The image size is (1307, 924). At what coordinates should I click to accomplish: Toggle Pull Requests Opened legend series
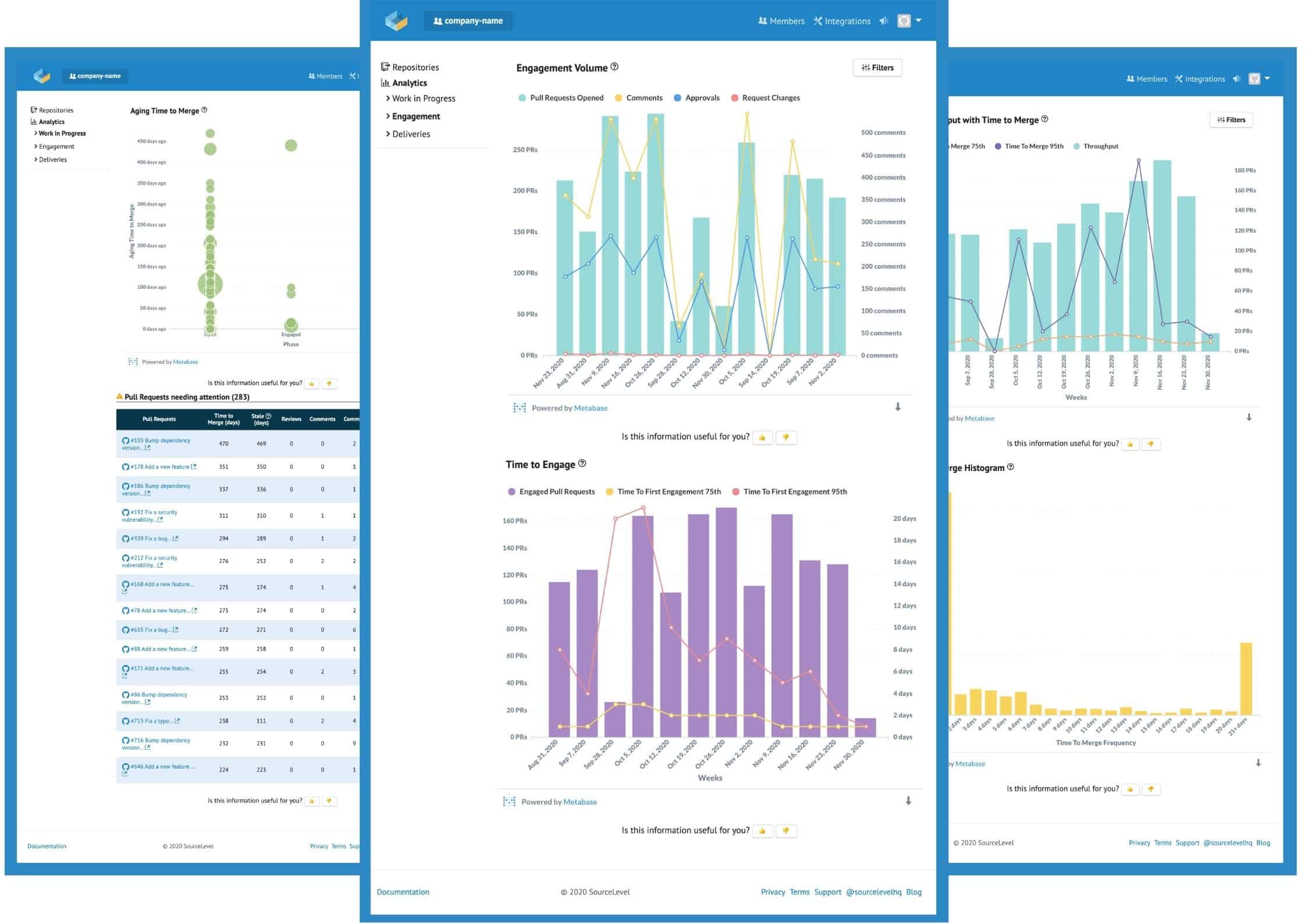(x=561, y=98)
